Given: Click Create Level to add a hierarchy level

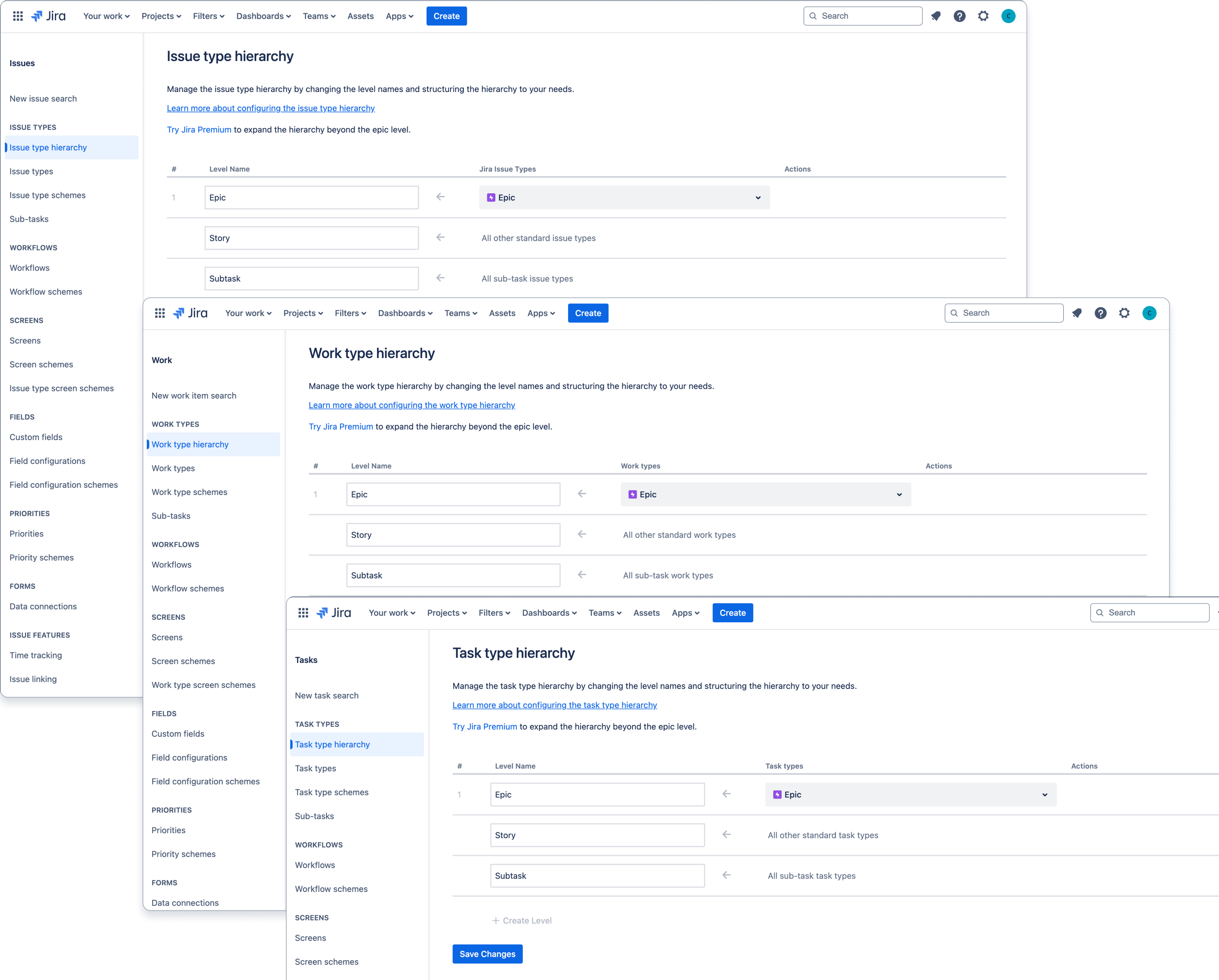Looking at the screenshot, I should [521, 920].
